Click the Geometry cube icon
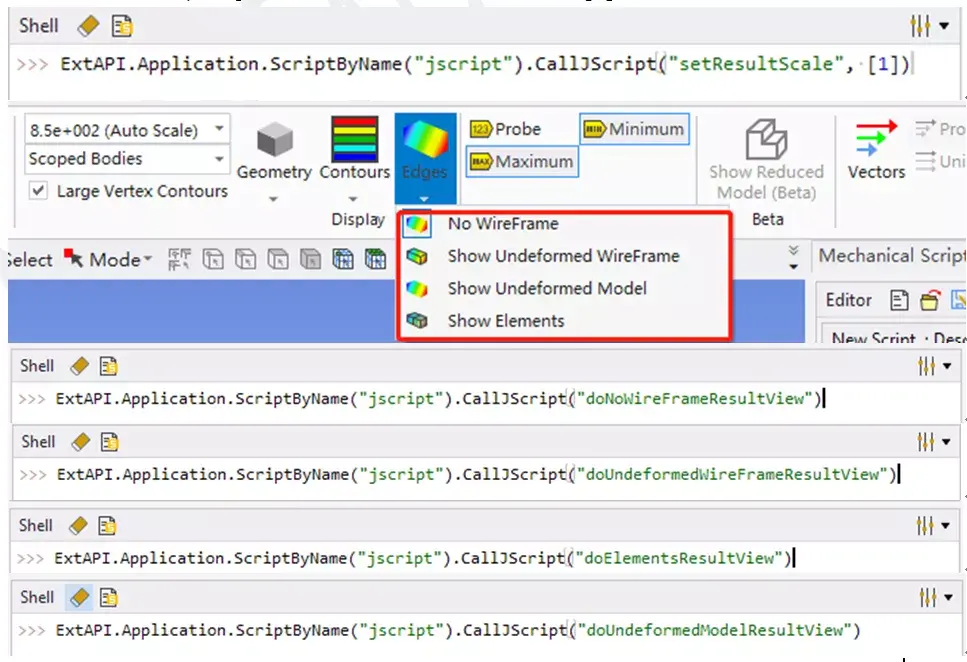 pyautogui.click(x=274, y=139)
